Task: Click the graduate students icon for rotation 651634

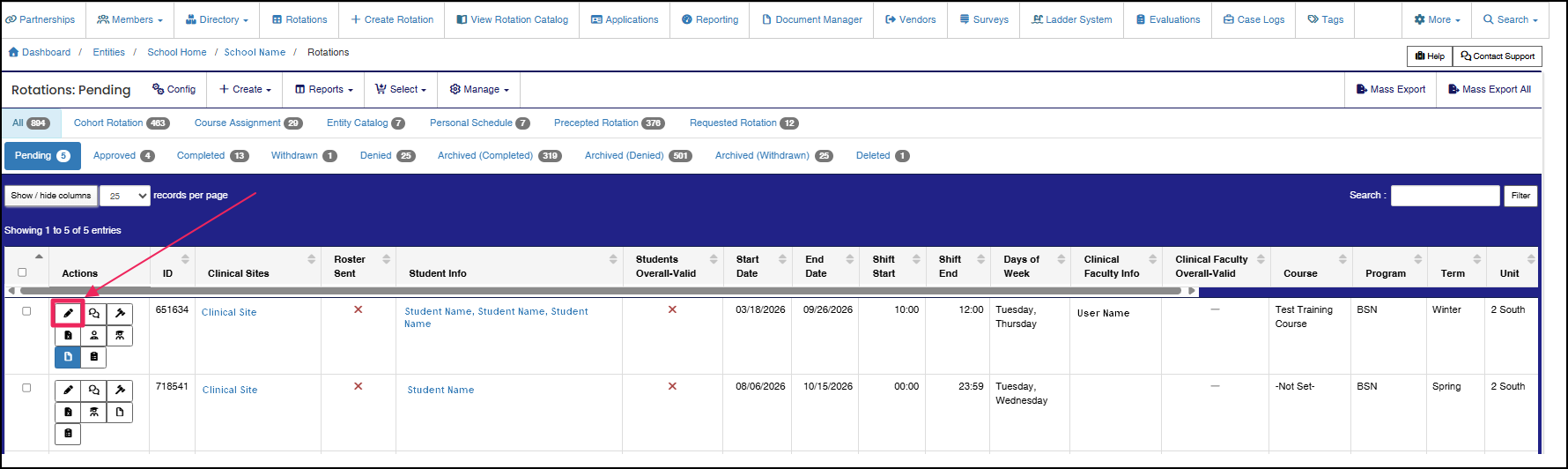Action: coord(120,335)
